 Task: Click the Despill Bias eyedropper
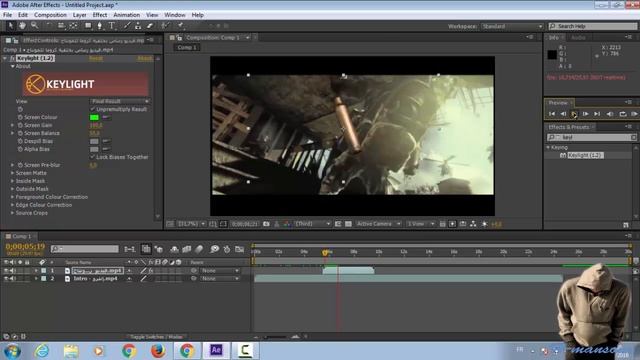(x=106, y=141)
